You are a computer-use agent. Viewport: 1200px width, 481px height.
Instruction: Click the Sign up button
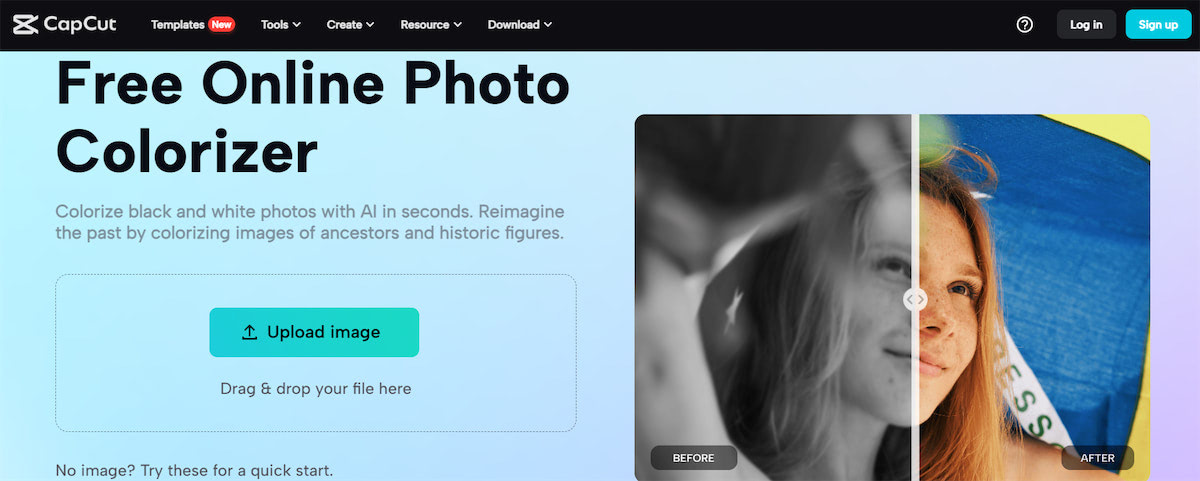coord(1158,25)
